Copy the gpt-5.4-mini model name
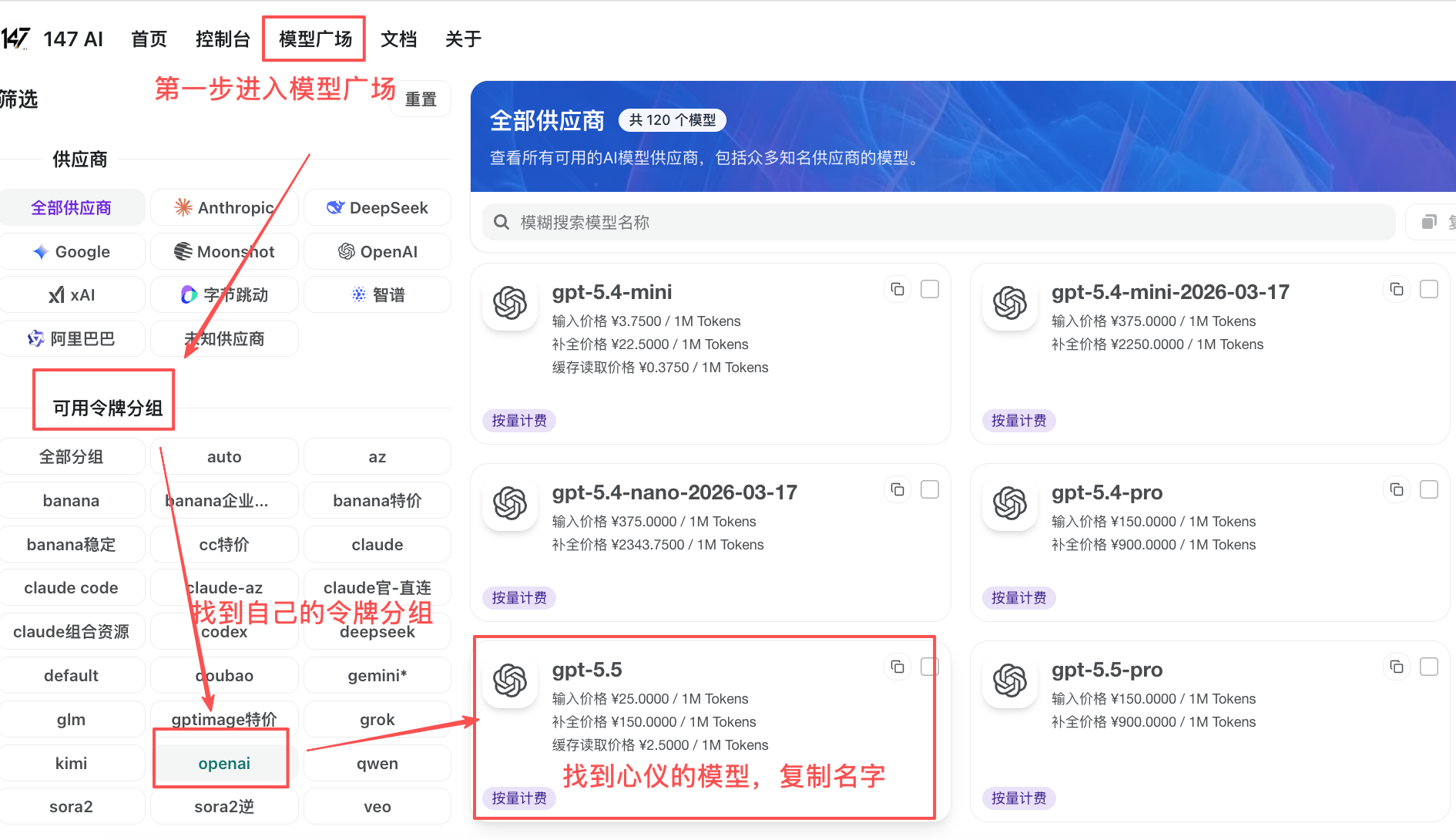 click(x=897, y=289)
